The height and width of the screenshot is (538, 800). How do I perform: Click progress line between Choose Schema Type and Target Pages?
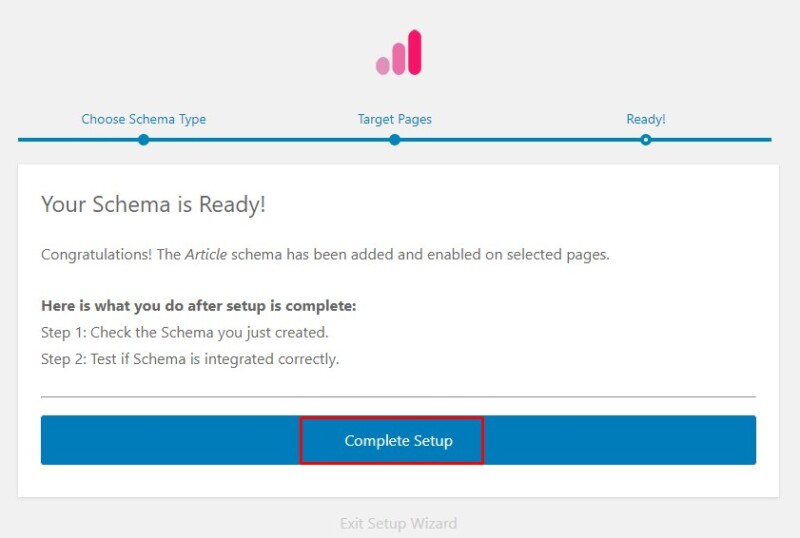coord(269,140)
